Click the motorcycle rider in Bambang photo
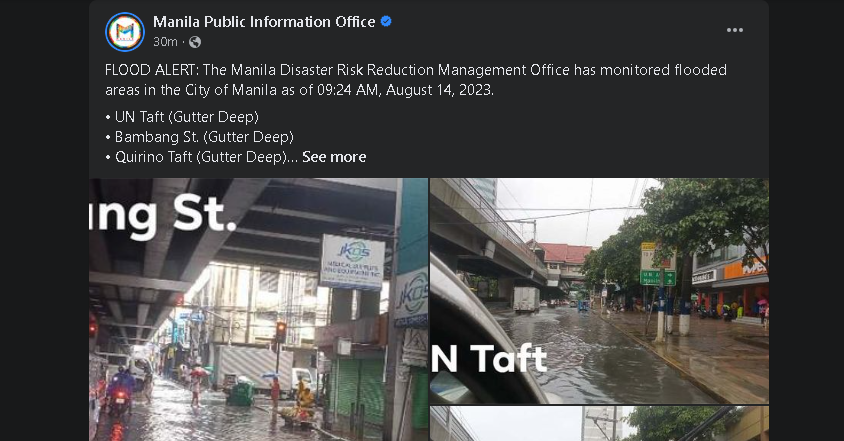This screenshot has height=441, width=844. pyautogui.click(x=122, y=389)
